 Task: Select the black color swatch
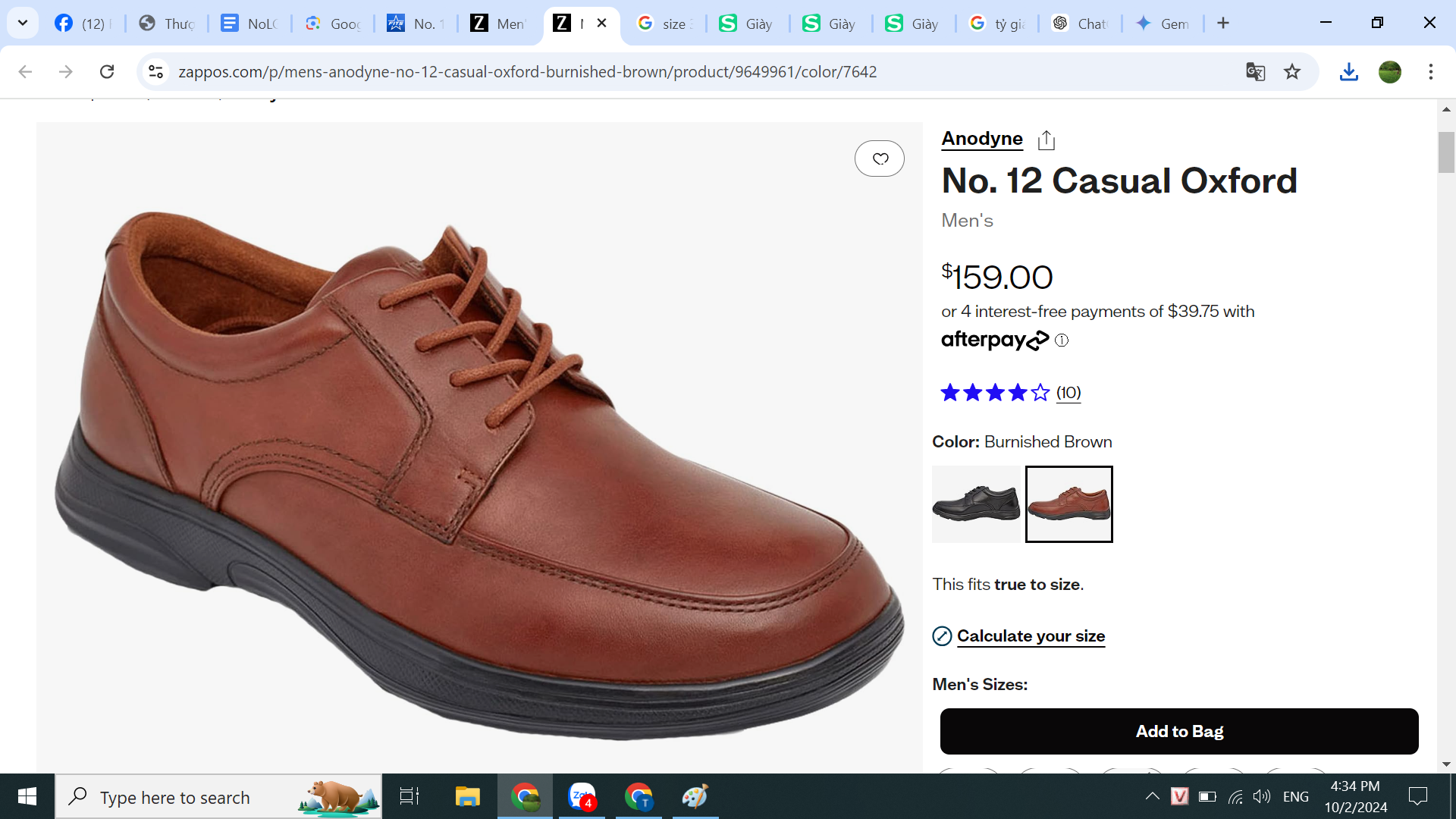977,504
